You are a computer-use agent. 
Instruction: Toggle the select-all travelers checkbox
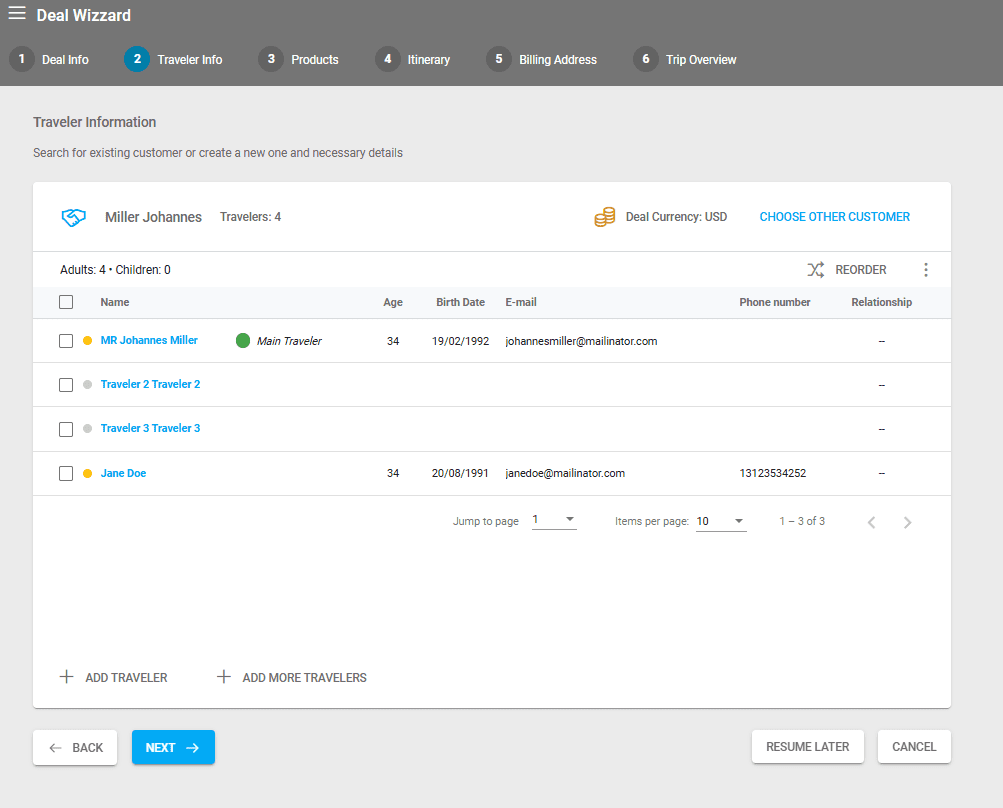[66, 302]
